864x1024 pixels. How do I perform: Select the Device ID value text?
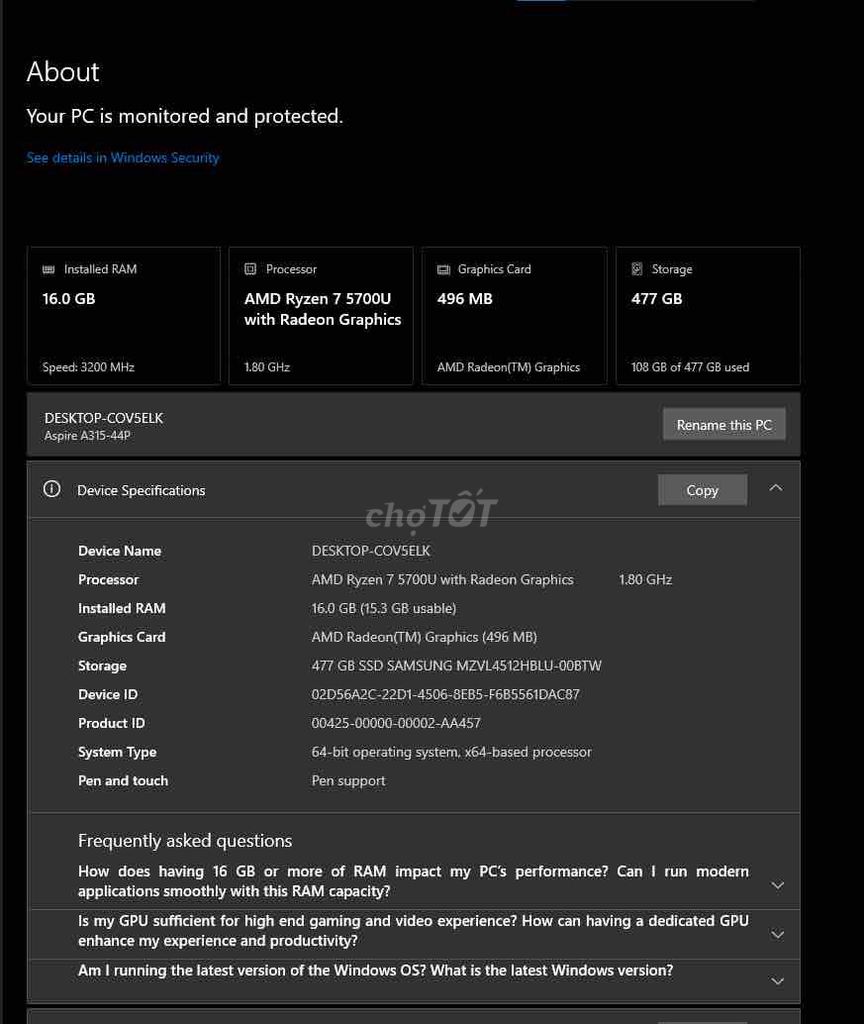pyautogui.click(x=445, y=695)
